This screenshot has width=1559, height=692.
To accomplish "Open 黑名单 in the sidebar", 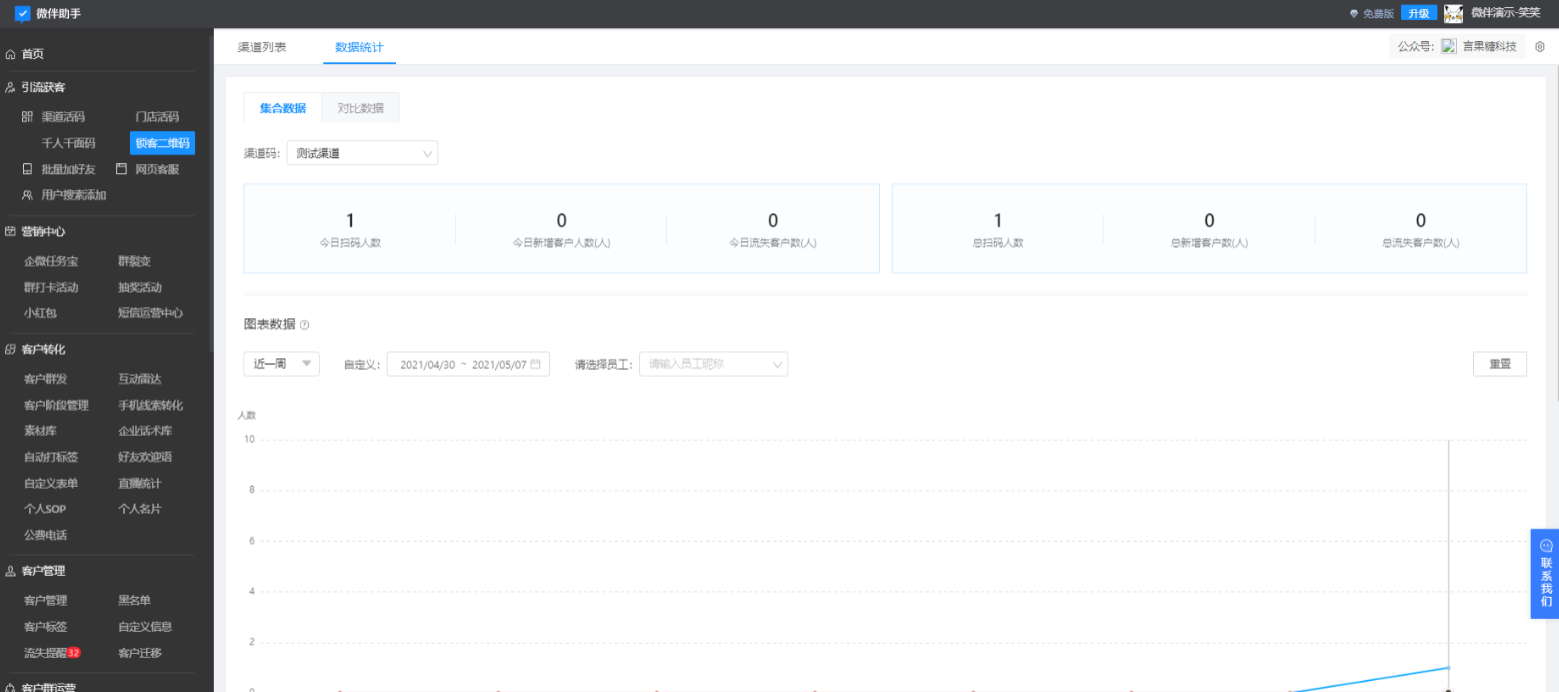I will [134, 601].
